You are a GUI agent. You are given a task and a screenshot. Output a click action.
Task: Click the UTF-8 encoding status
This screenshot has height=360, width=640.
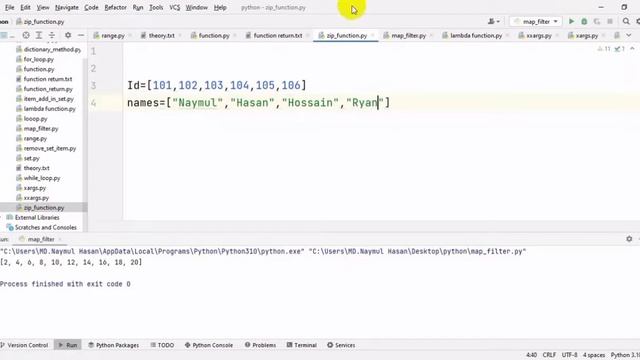569,355
